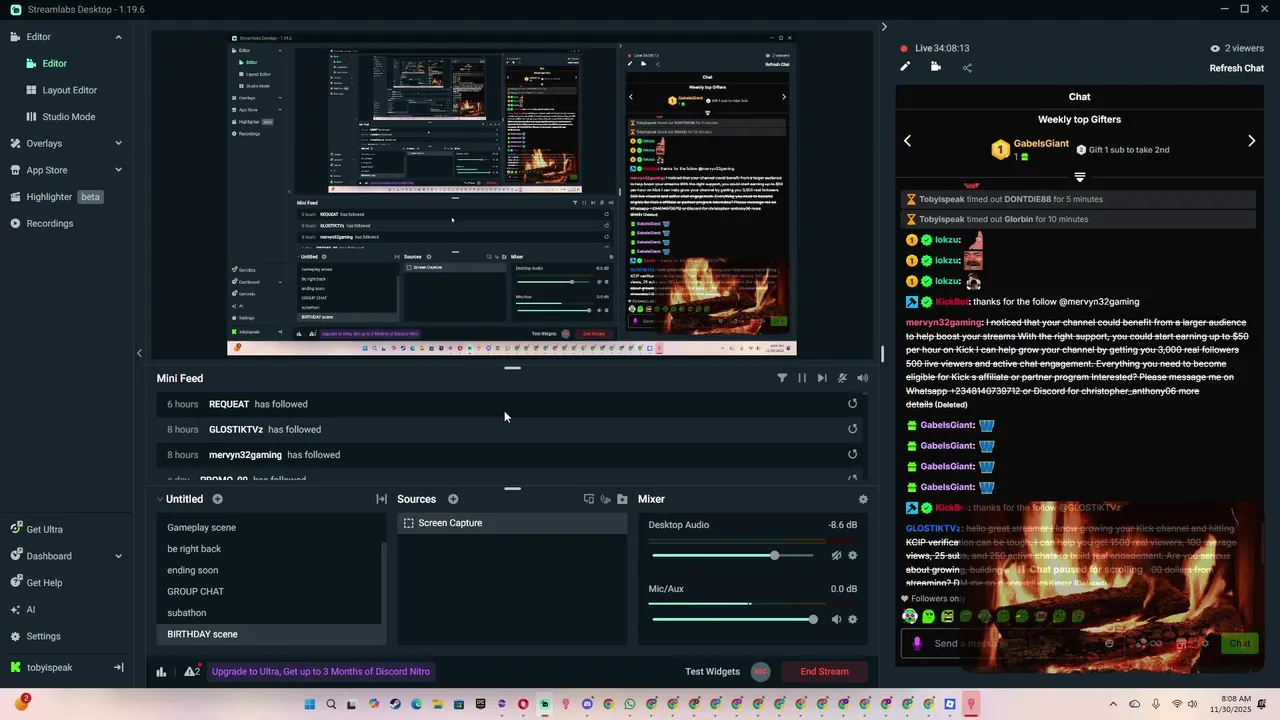The image size is (1280, 720).
Task: Expand the Untitled scene collection dropdown
Action: point(160,499)
